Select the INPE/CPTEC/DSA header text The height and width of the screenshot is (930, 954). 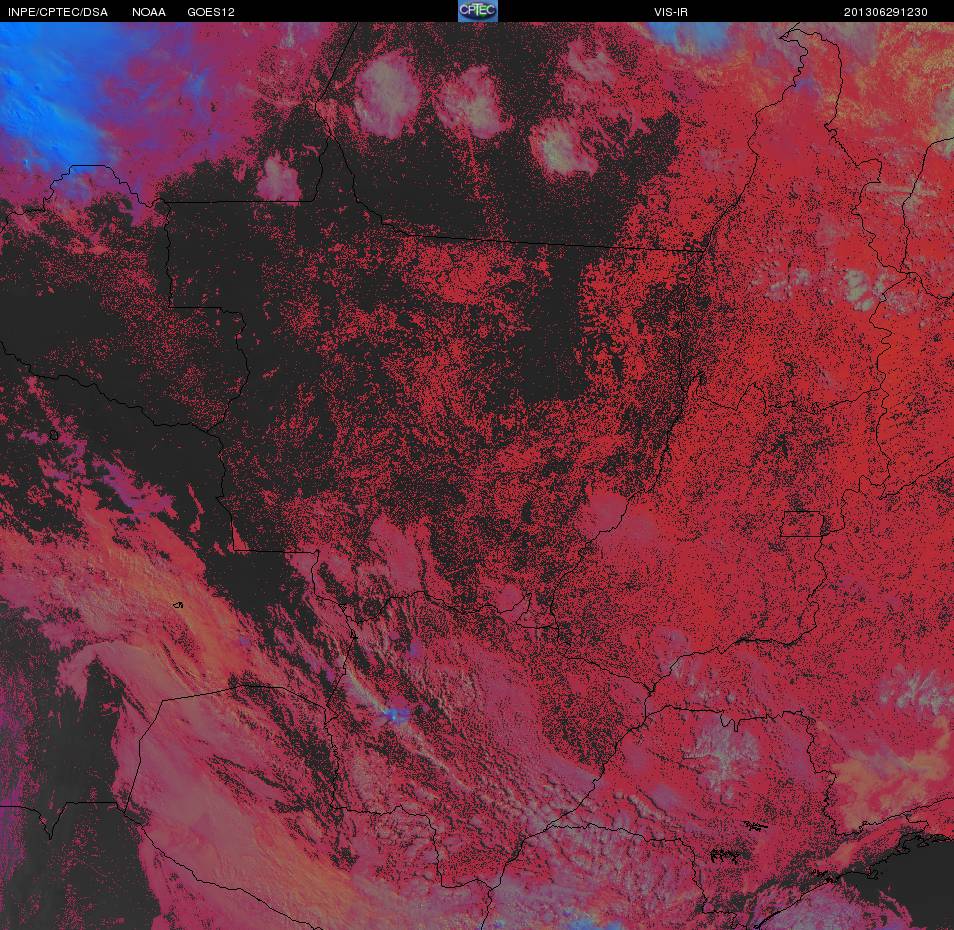[58, 12]
